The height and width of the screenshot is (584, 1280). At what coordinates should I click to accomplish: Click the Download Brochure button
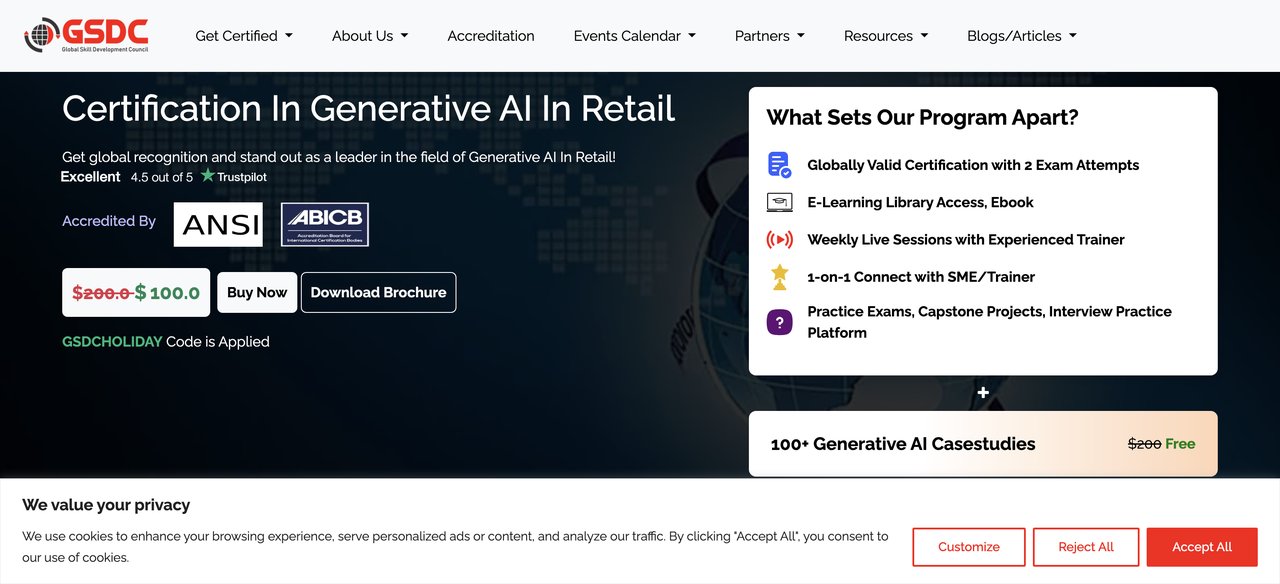pos(378,292)
